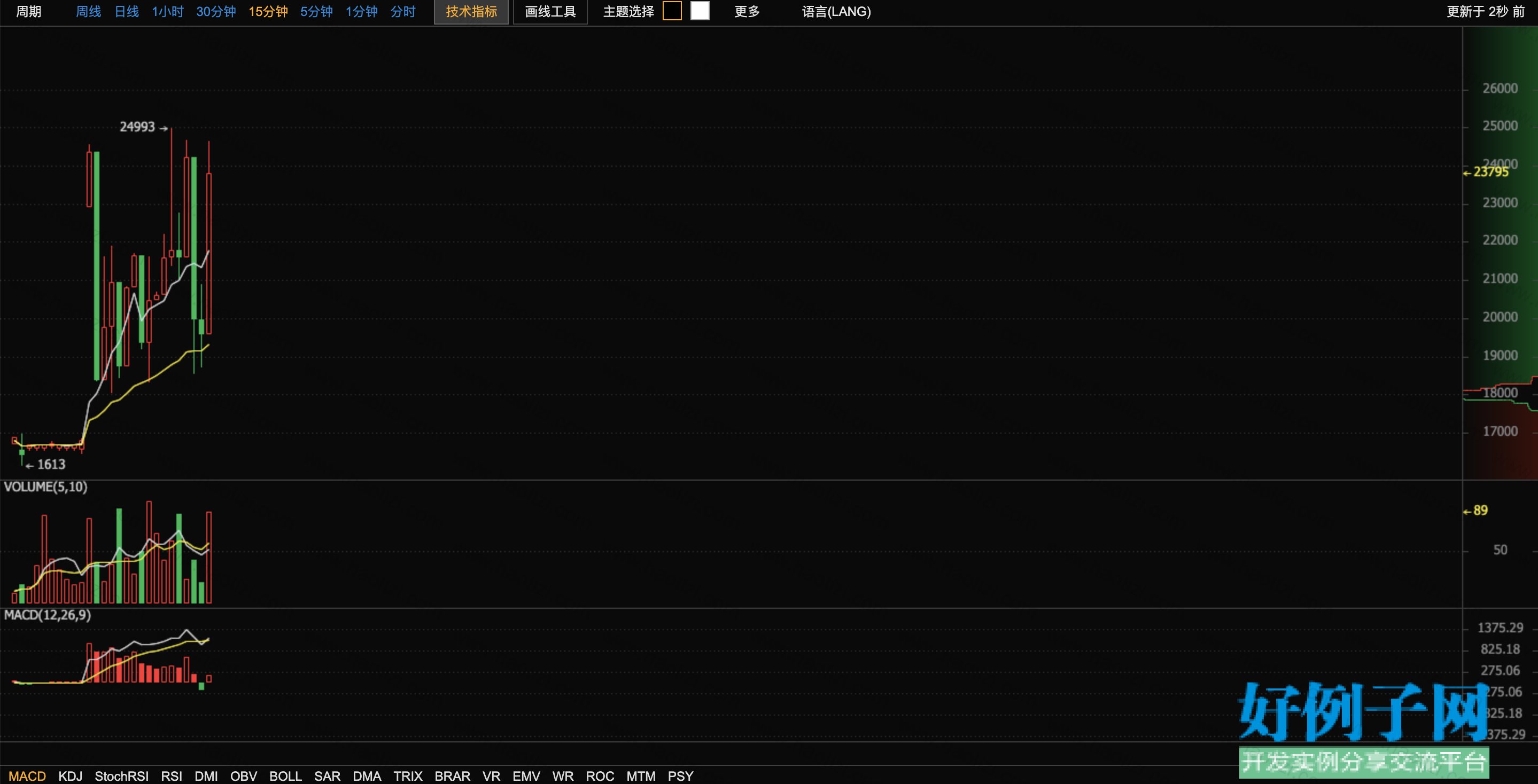
Task: Select the 1分钟 timeframe
Action: (x=361, y=11)
